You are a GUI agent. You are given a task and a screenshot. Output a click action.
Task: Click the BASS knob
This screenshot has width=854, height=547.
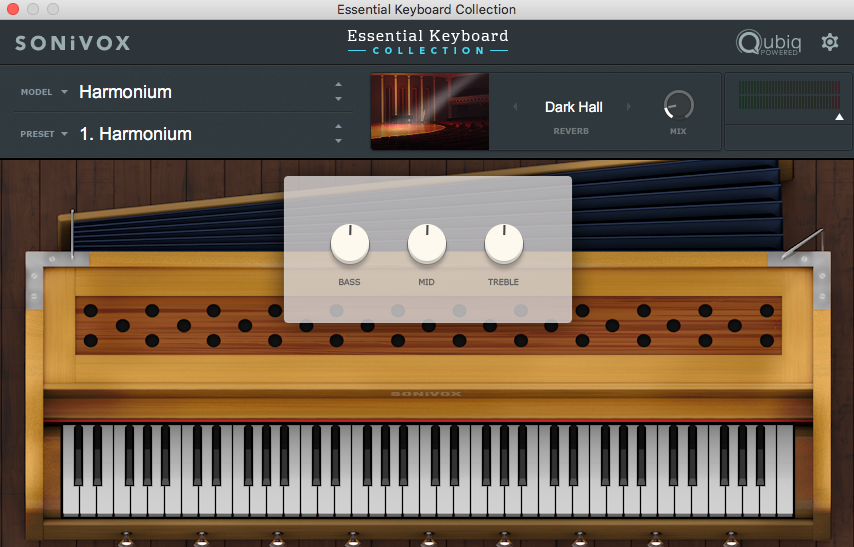pos(349,243)
